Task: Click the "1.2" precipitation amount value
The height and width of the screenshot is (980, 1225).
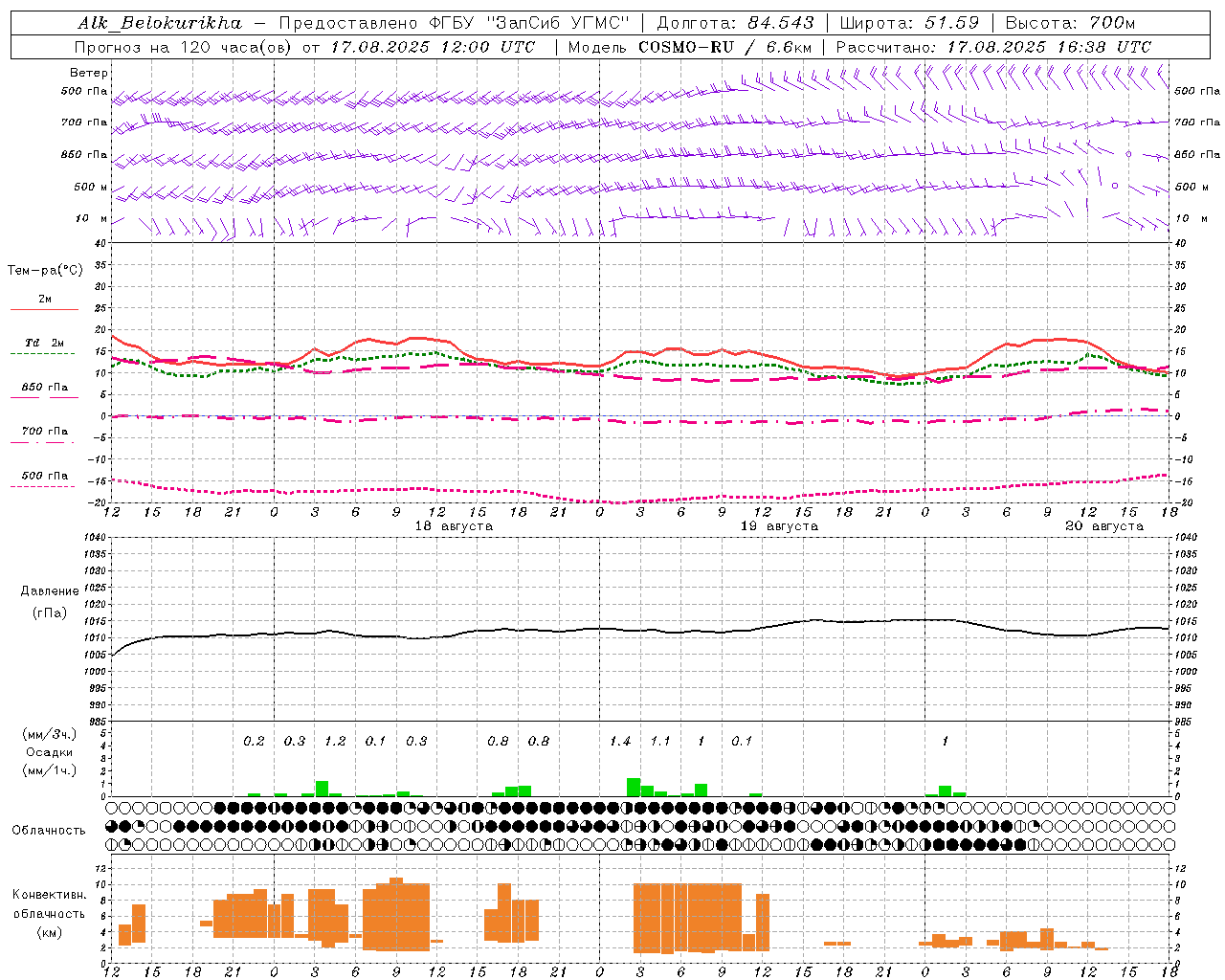Action: 335,742
